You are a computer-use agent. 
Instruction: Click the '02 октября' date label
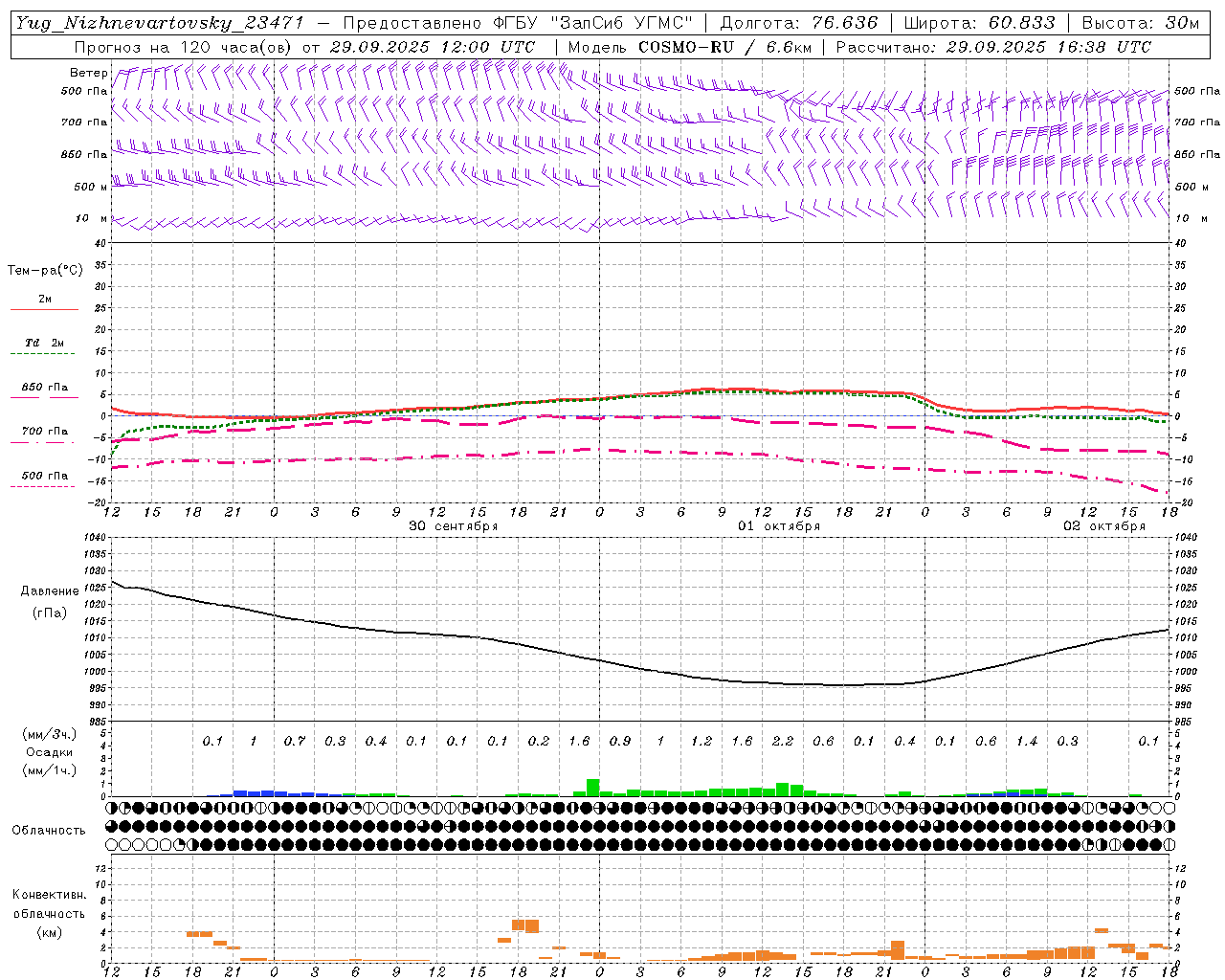pyautogui.click(x=1104, y=526)
